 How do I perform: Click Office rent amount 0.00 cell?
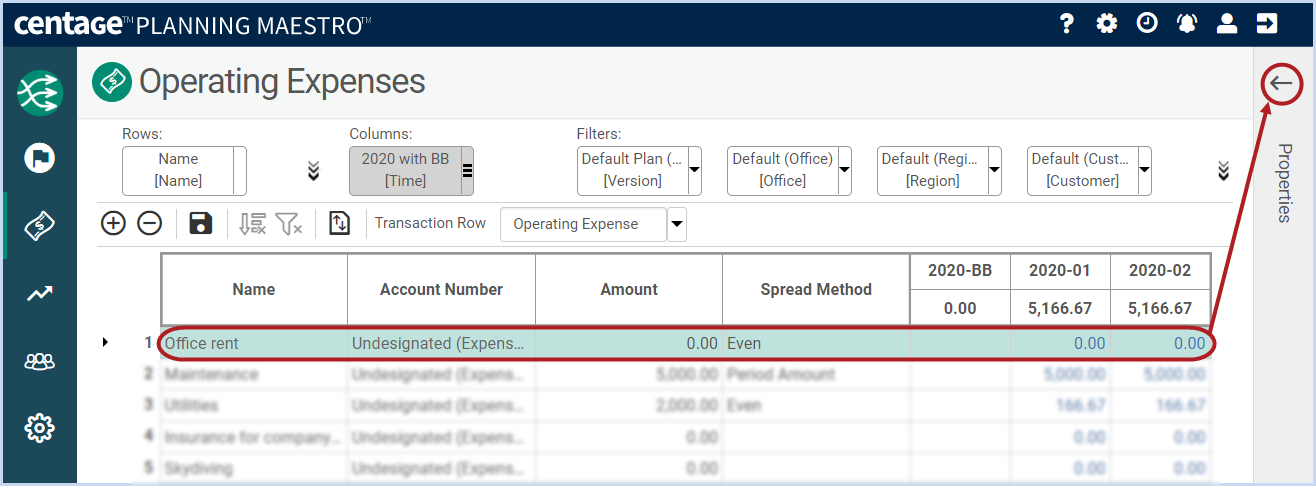point(629,343)
